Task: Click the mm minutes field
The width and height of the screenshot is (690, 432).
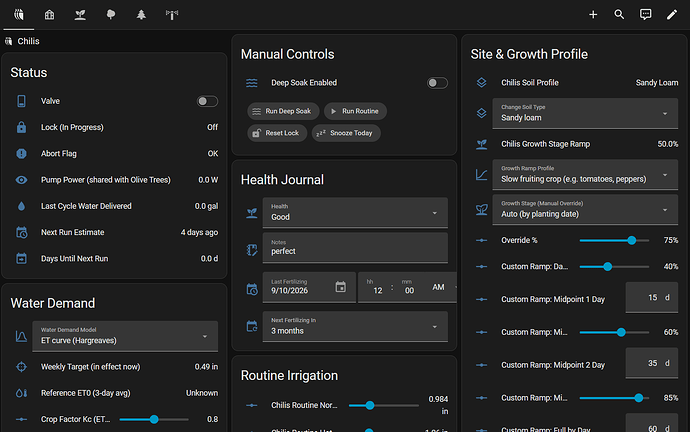Action: (409, 290)
